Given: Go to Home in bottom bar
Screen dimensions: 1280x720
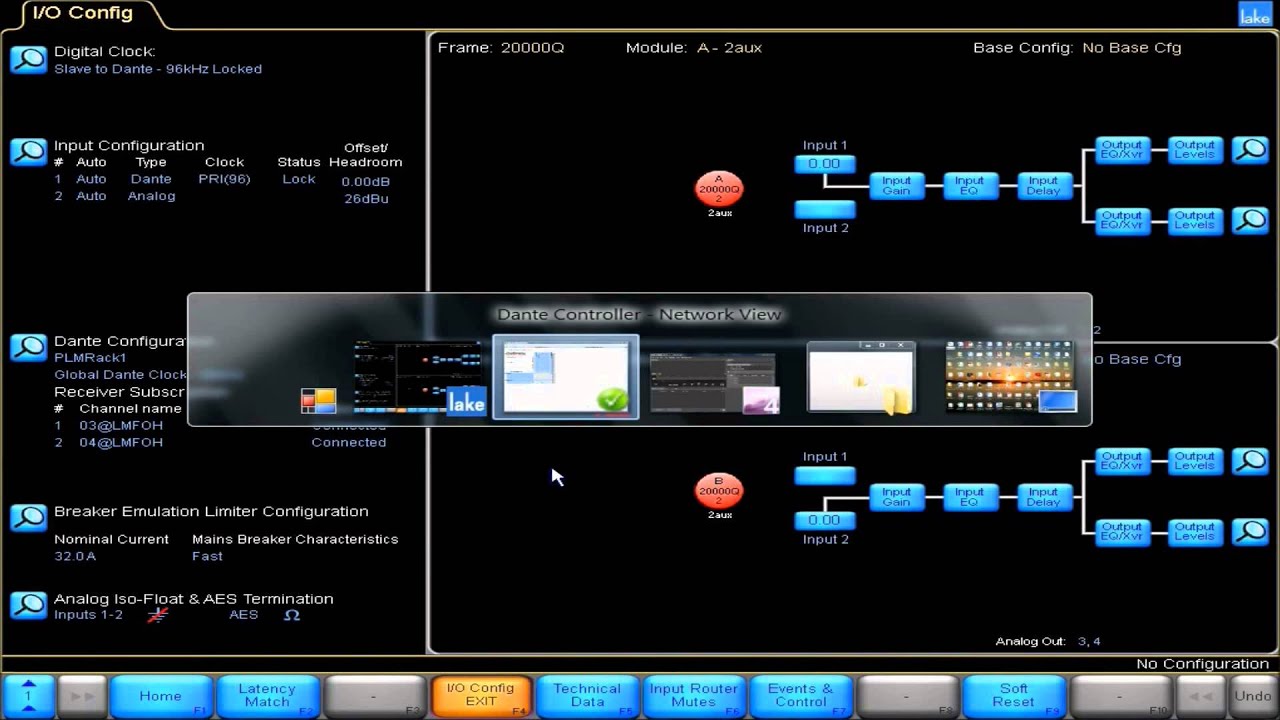Looking at the screenshot, I should 160,696.
